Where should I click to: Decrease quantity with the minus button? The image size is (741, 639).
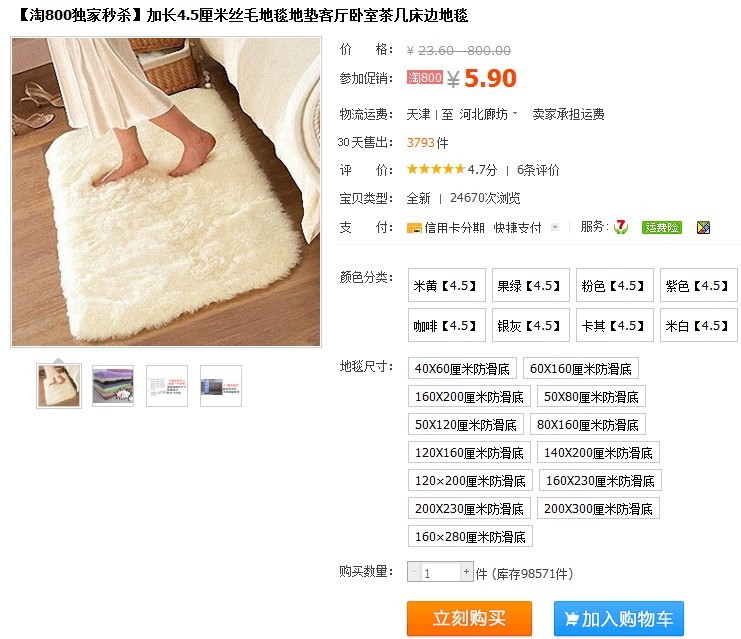click(x=414, y=572)
